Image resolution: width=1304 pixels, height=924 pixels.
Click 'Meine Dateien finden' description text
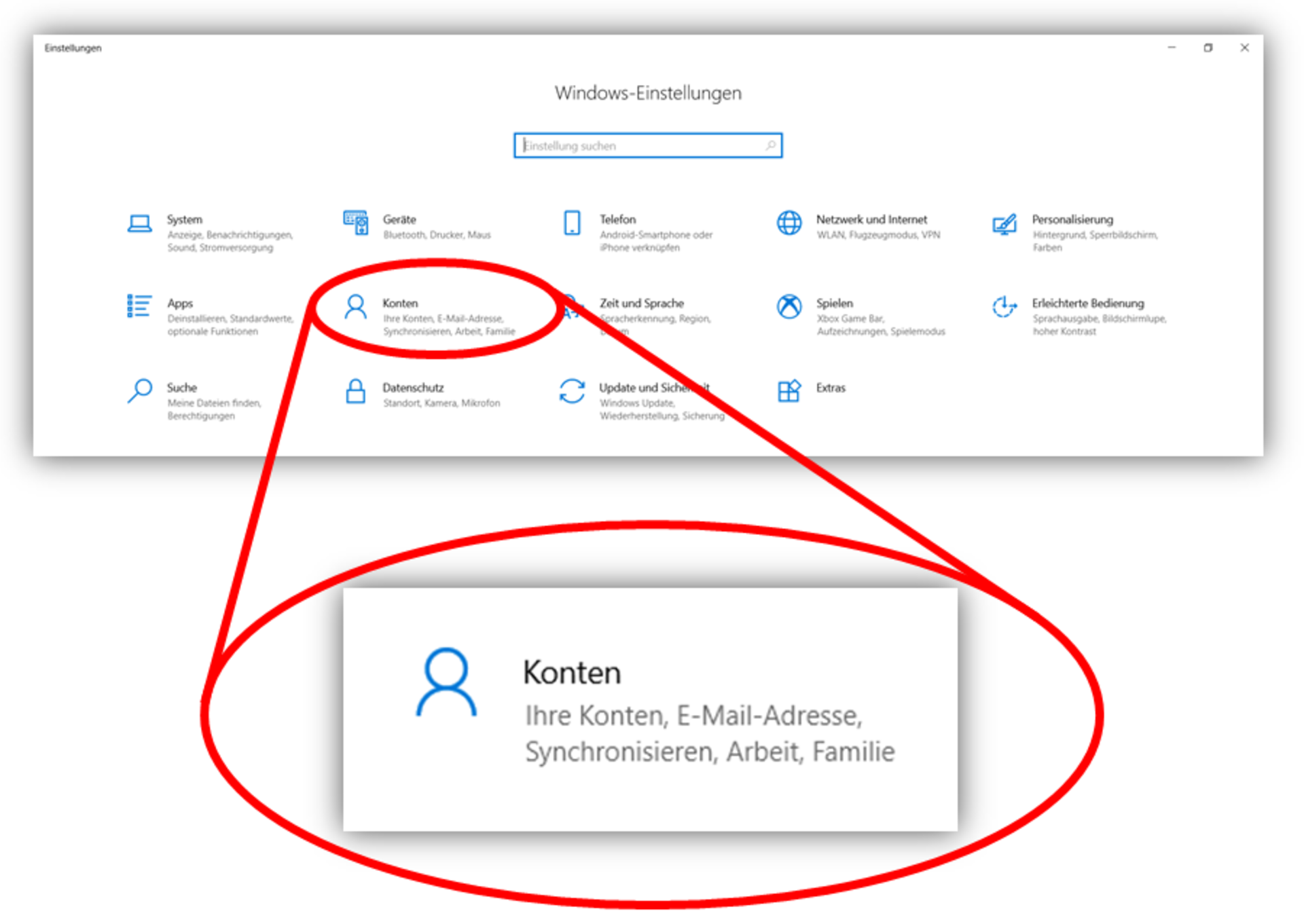[214, 403]
